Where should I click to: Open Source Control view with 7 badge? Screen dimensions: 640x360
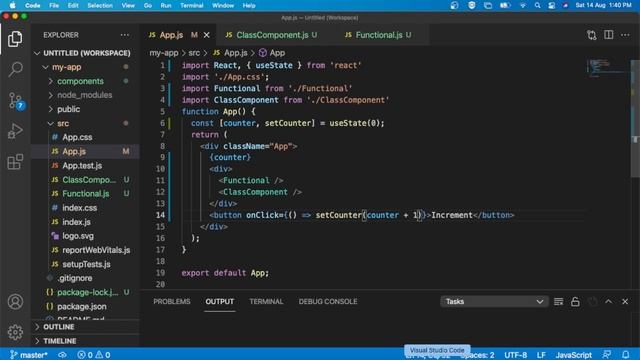point(16,100)
